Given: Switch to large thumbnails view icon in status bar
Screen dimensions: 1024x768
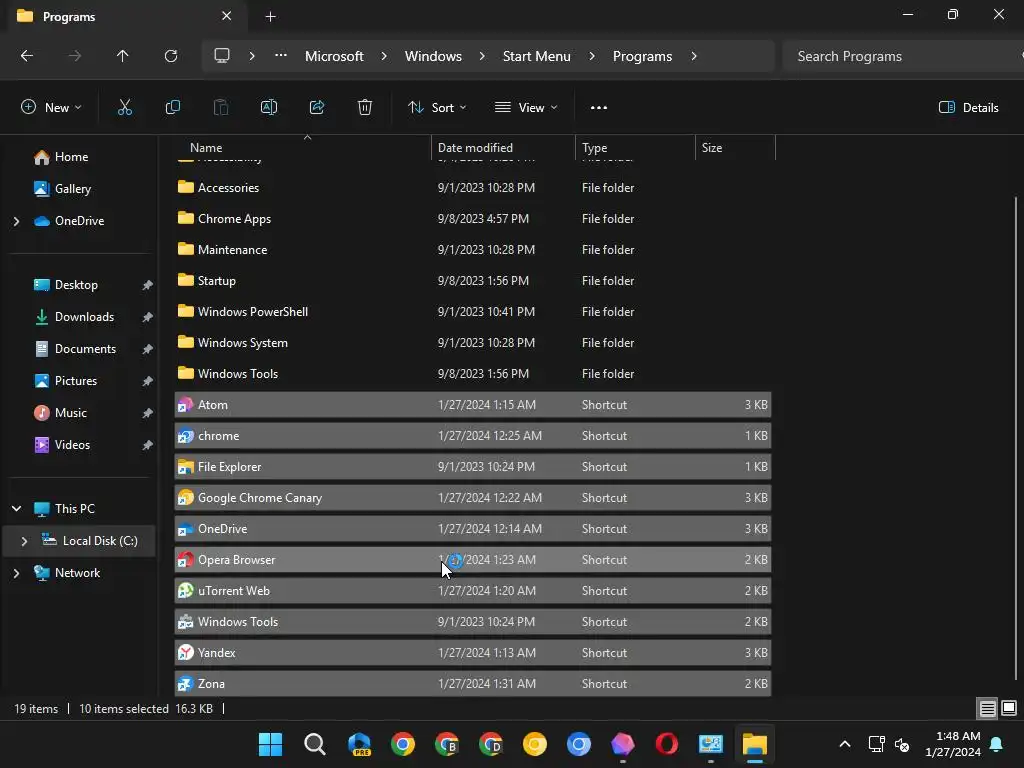Looking at the screenshot, I should coord(1009,709).
